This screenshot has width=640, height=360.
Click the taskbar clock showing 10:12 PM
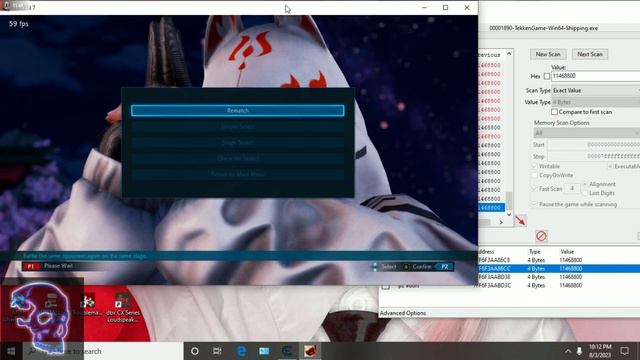(x=600, y=351)
